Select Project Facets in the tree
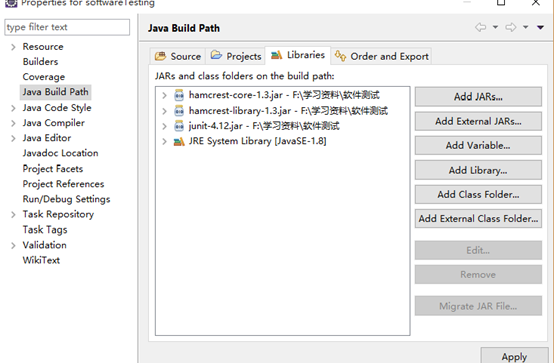This screenshot has height=363, width=554. point(53,169)
